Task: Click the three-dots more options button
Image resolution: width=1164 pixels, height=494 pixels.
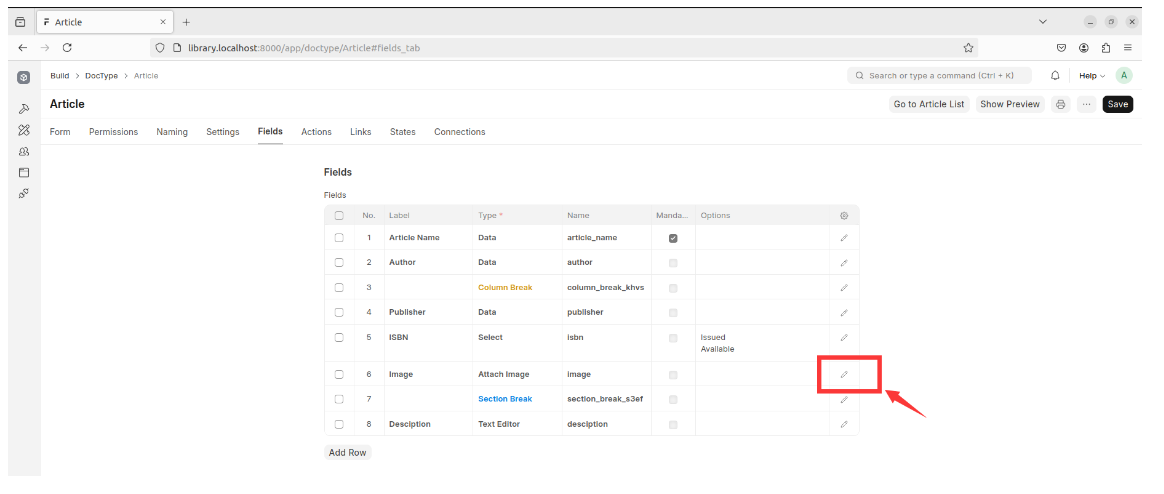Action: (1086, 104)
